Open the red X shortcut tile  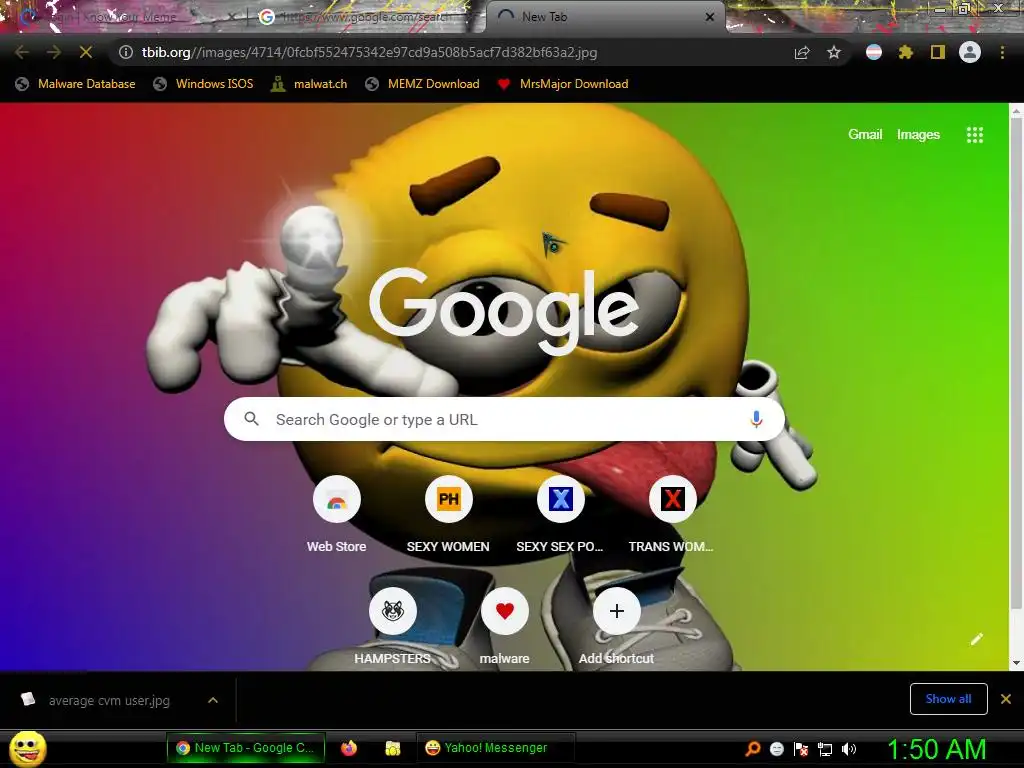pyautogui.click(x=672, y=514)
